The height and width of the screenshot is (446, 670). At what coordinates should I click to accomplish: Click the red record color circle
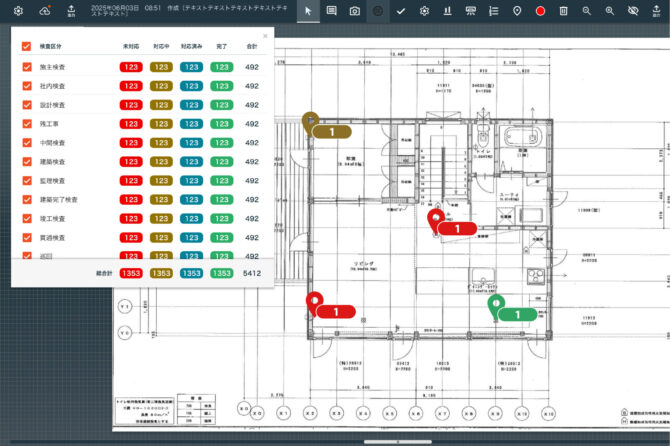[540, 11]
